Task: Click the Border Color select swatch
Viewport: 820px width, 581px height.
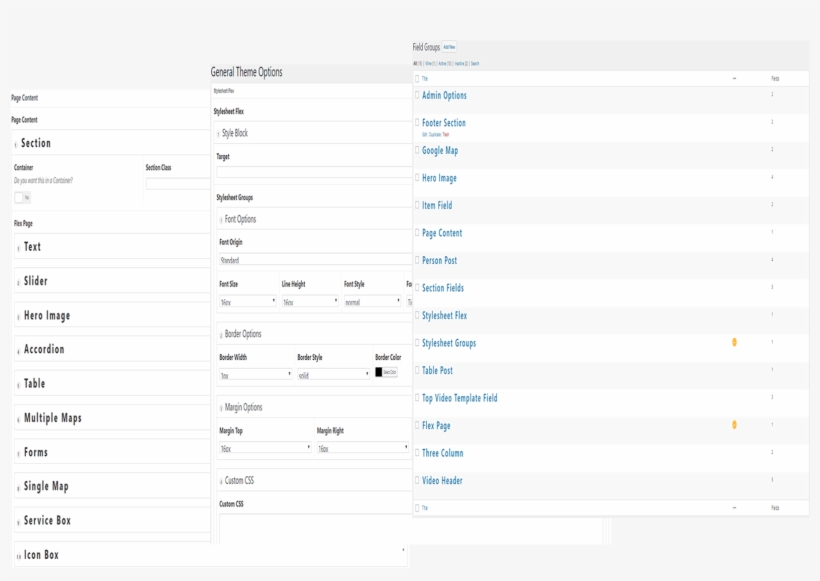Action: [385, 372]
